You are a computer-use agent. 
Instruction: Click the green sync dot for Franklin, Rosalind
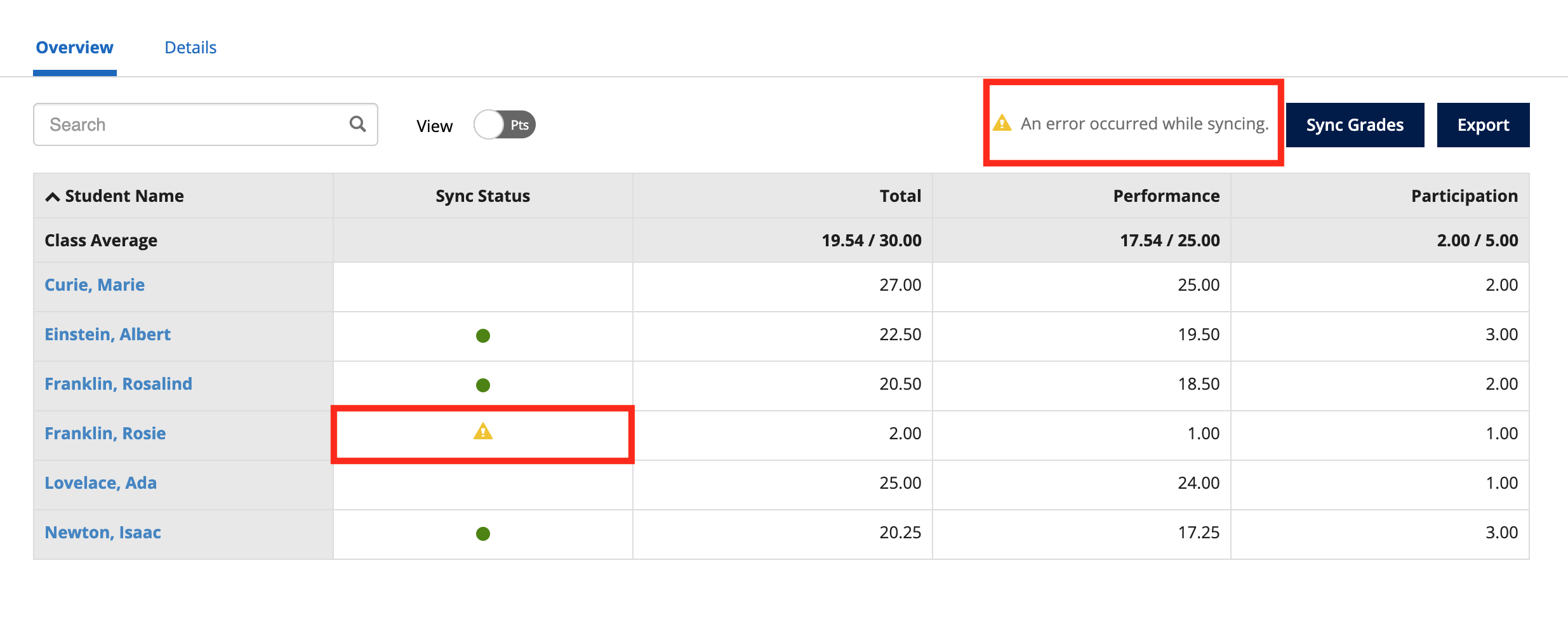tap(482, 384)
